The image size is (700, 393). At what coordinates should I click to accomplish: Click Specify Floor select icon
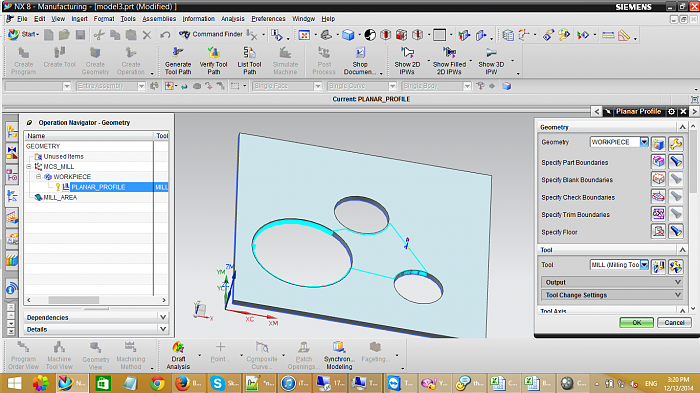(x=658, y=231)
